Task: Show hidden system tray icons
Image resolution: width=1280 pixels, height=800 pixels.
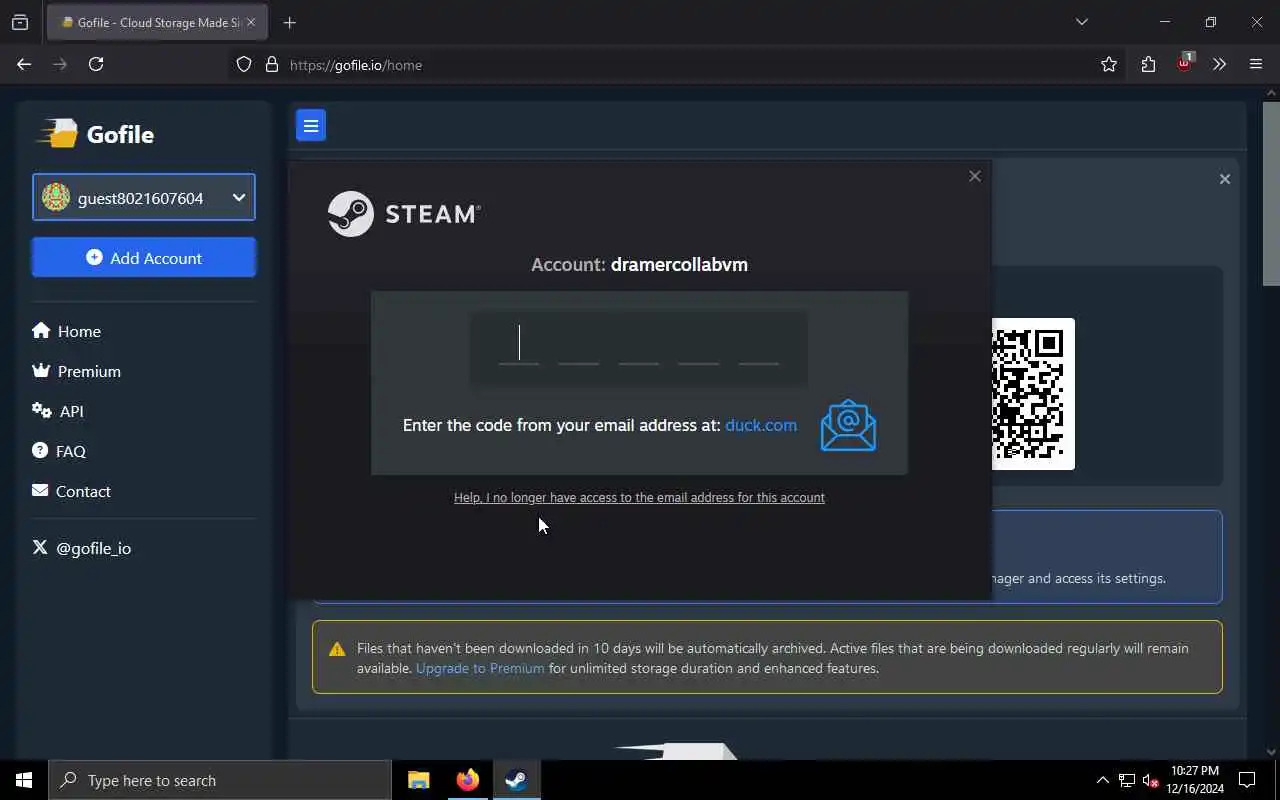Action: (x=1102, y=780)
